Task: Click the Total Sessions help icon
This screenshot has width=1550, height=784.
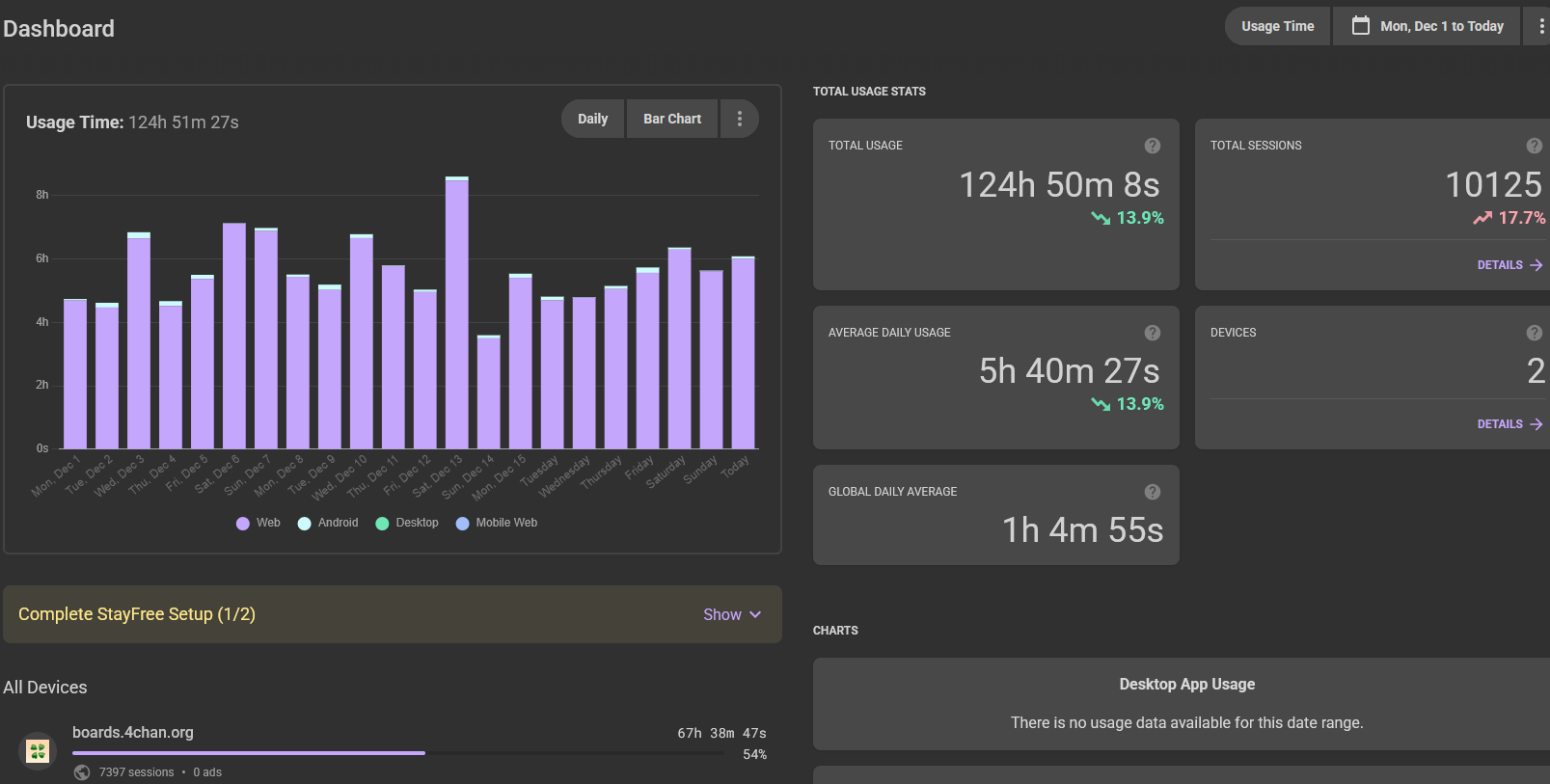Action: click(1535, 146)
